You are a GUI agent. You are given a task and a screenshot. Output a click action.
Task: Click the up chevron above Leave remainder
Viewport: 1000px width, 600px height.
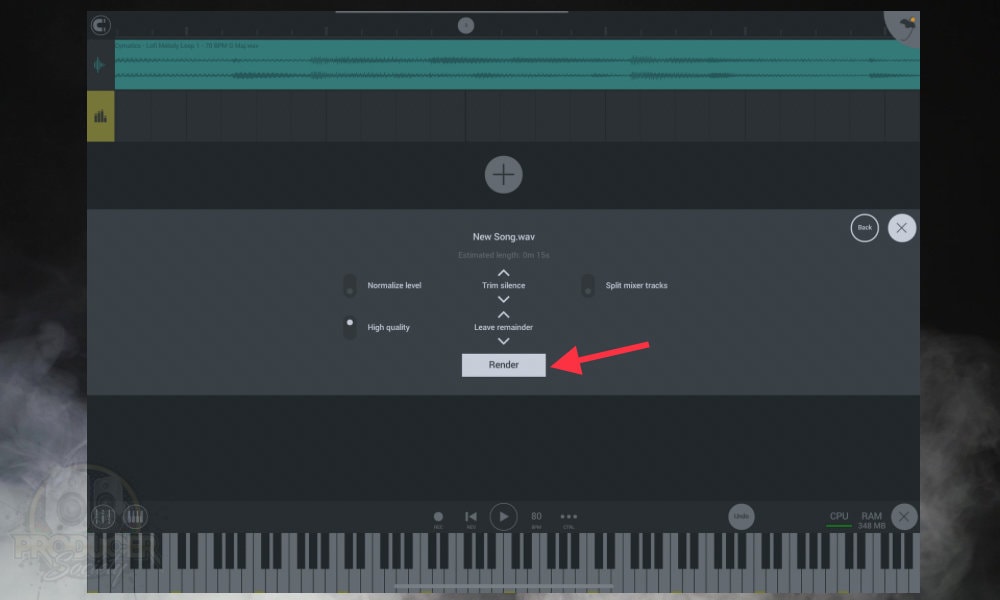pos(503,315)
